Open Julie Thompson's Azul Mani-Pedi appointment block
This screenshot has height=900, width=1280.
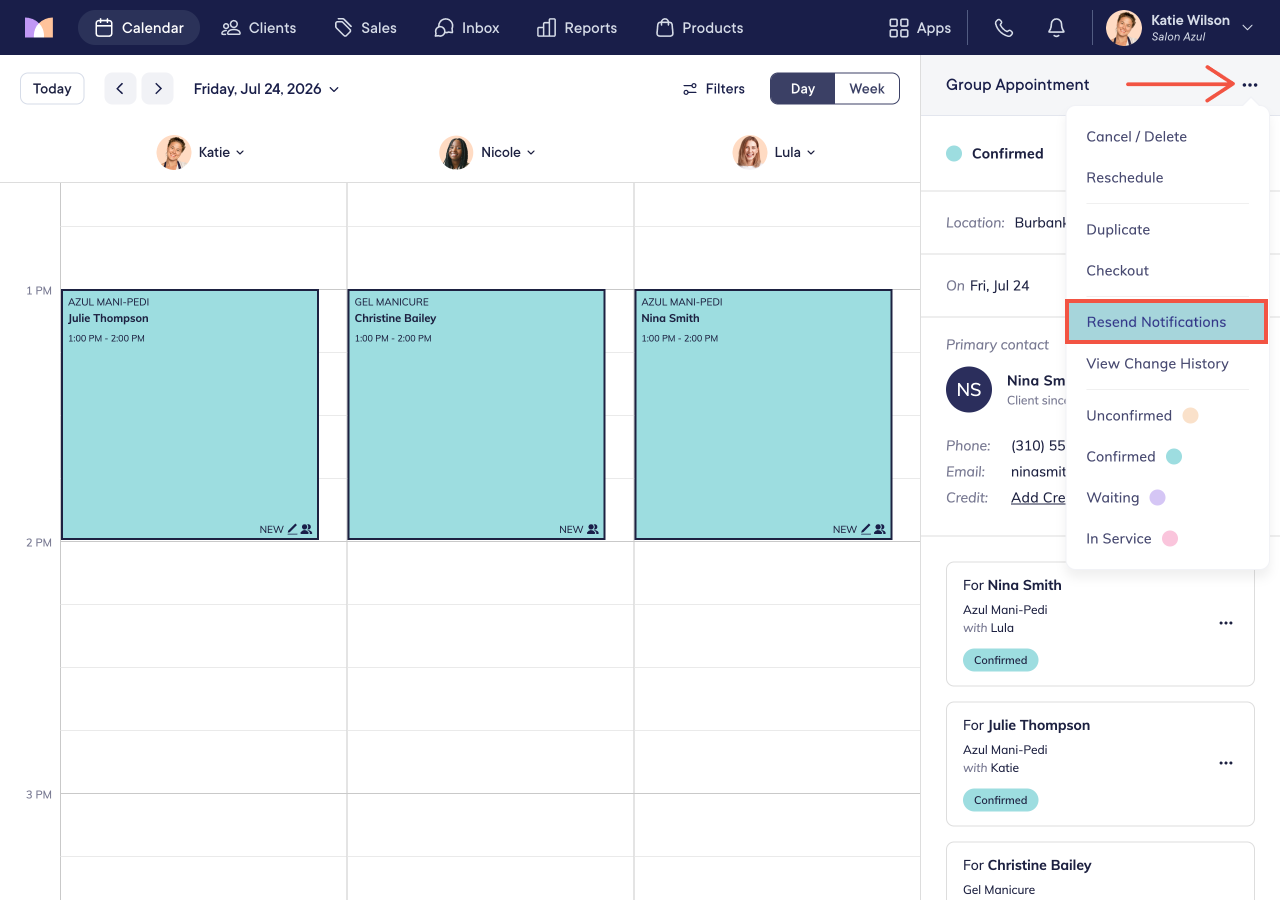coord(190,415)
